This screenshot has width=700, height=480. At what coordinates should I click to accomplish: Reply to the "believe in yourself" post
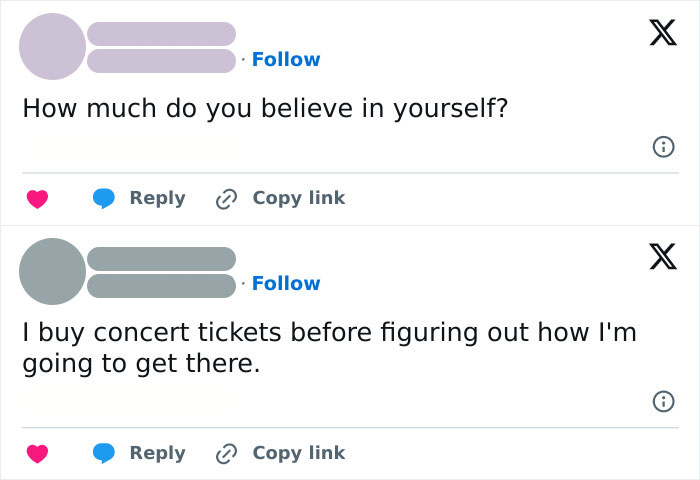(x=139, y=198)
